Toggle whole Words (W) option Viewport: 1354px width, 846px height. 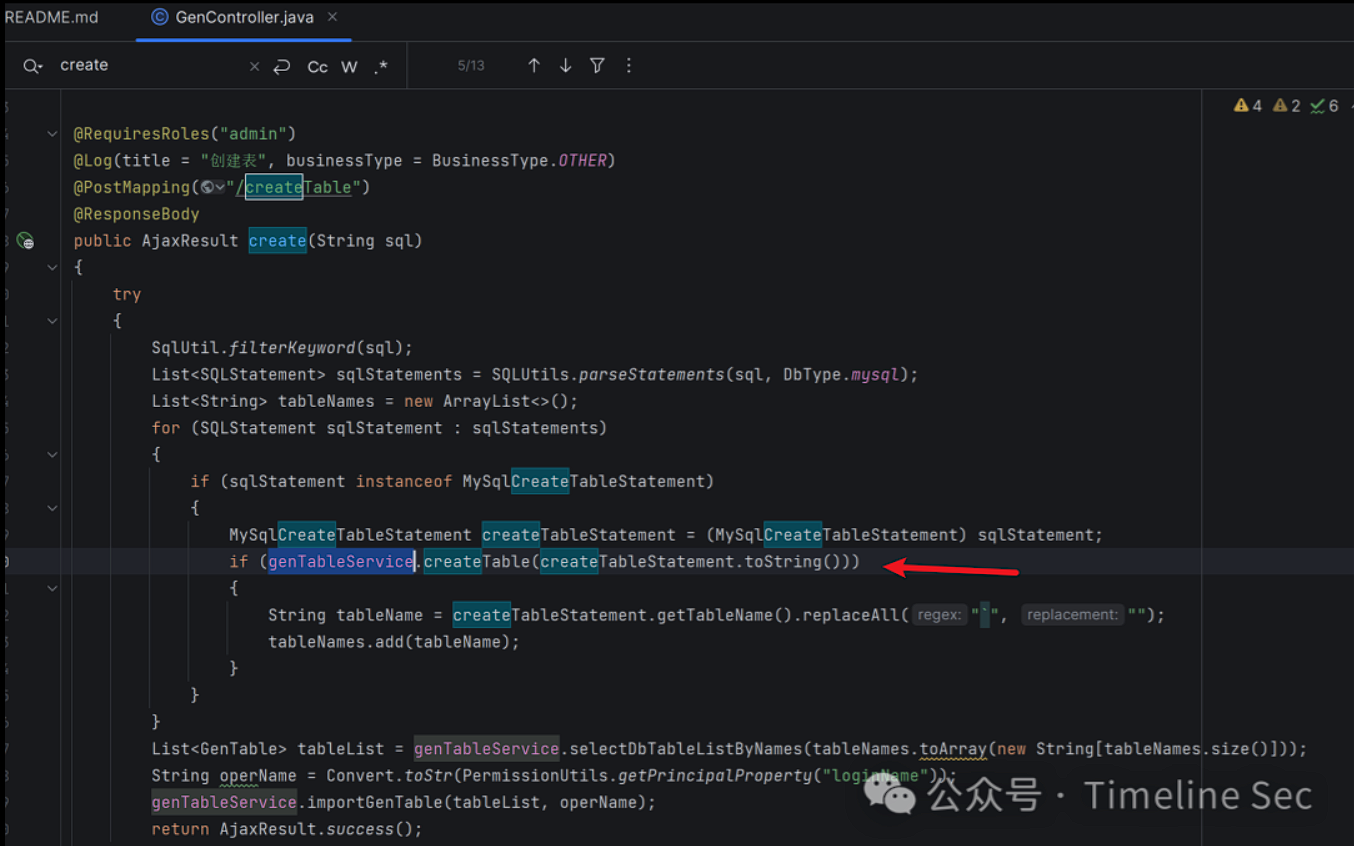[x=349, y=67]
